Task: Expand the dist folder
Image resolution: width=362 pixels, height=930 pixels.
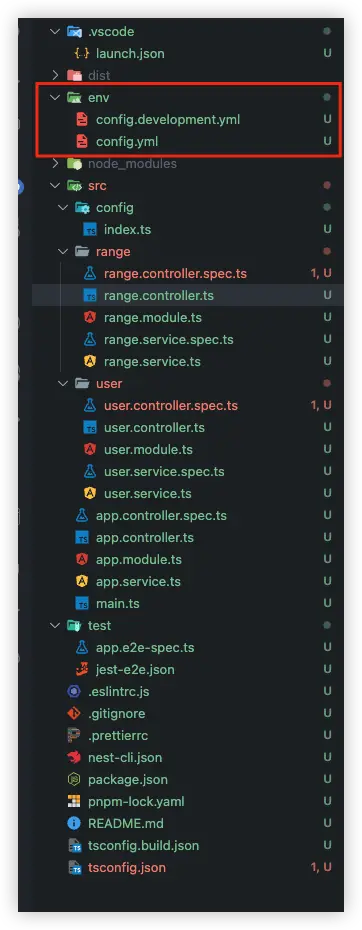Action: coord(56,75)
